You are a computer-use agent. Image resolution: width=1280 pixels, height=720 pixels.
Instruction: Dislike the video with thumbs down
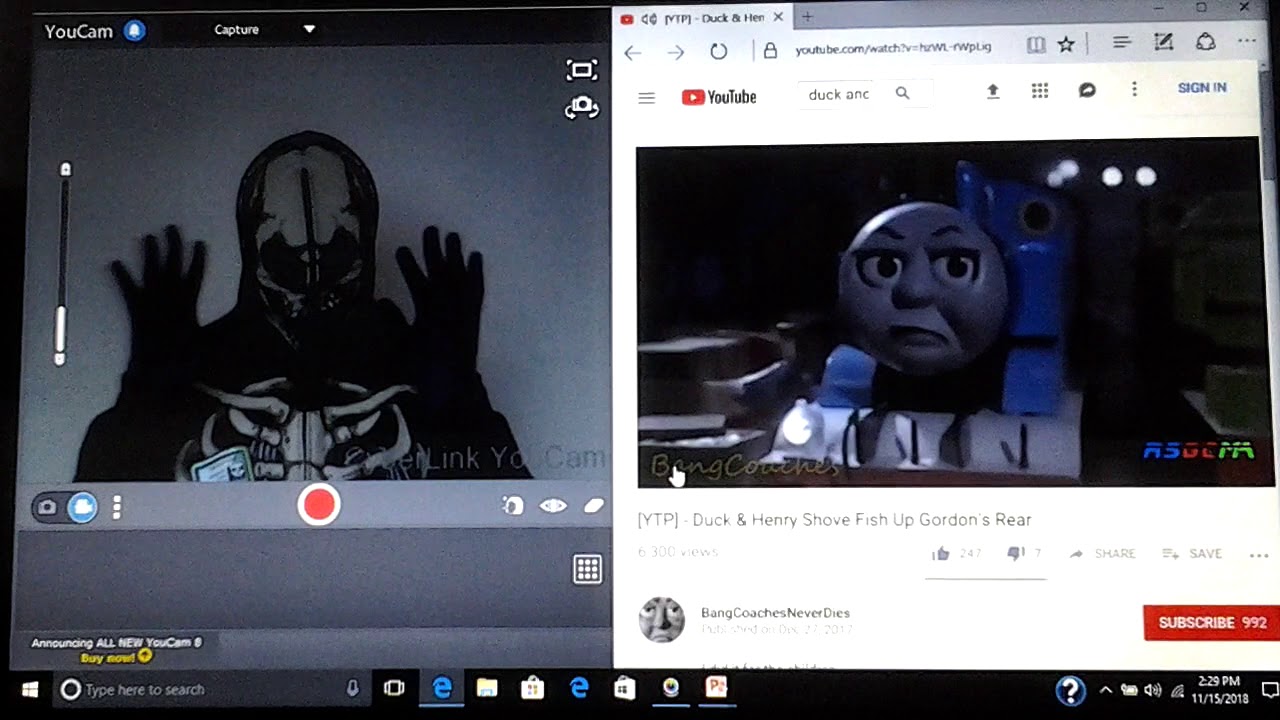coord(1015,553)
